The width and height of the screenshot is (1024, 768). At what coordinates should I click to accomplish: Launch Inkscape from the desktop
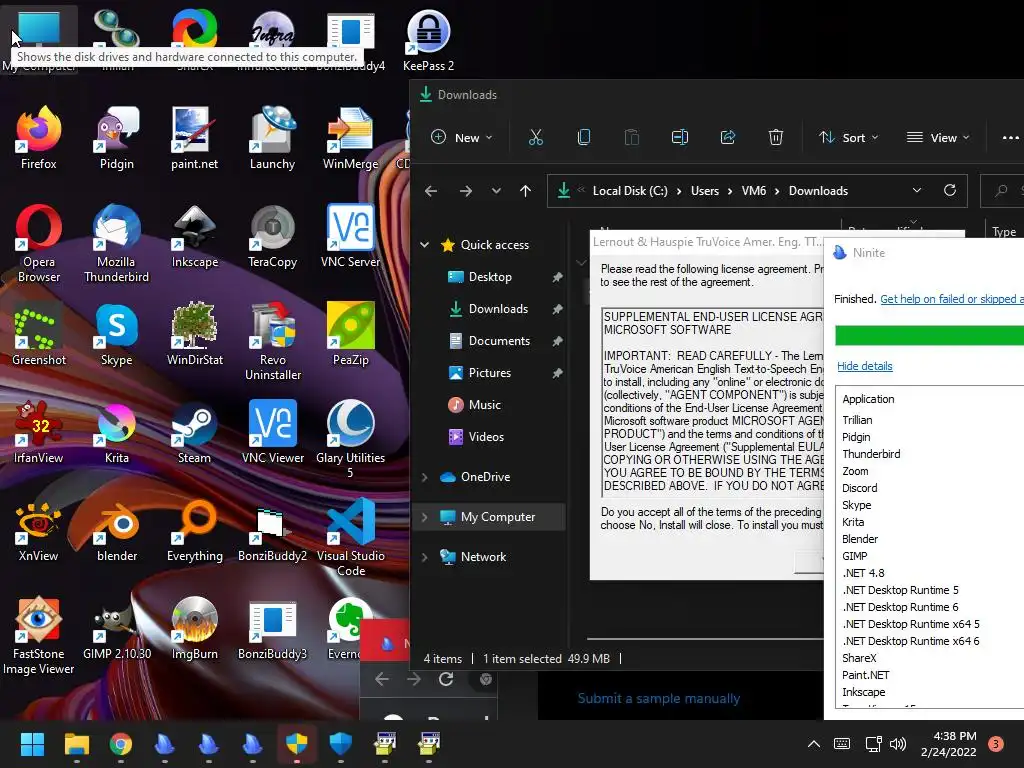click(195, 236)
